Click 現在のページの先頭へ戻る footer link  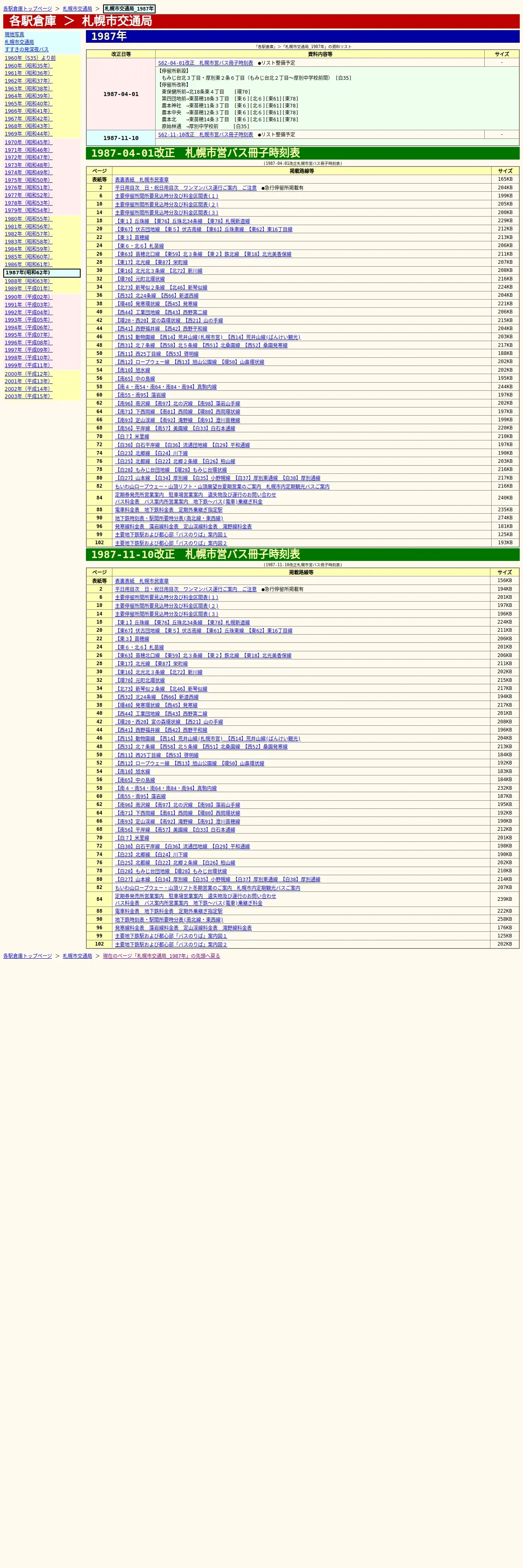161,956
